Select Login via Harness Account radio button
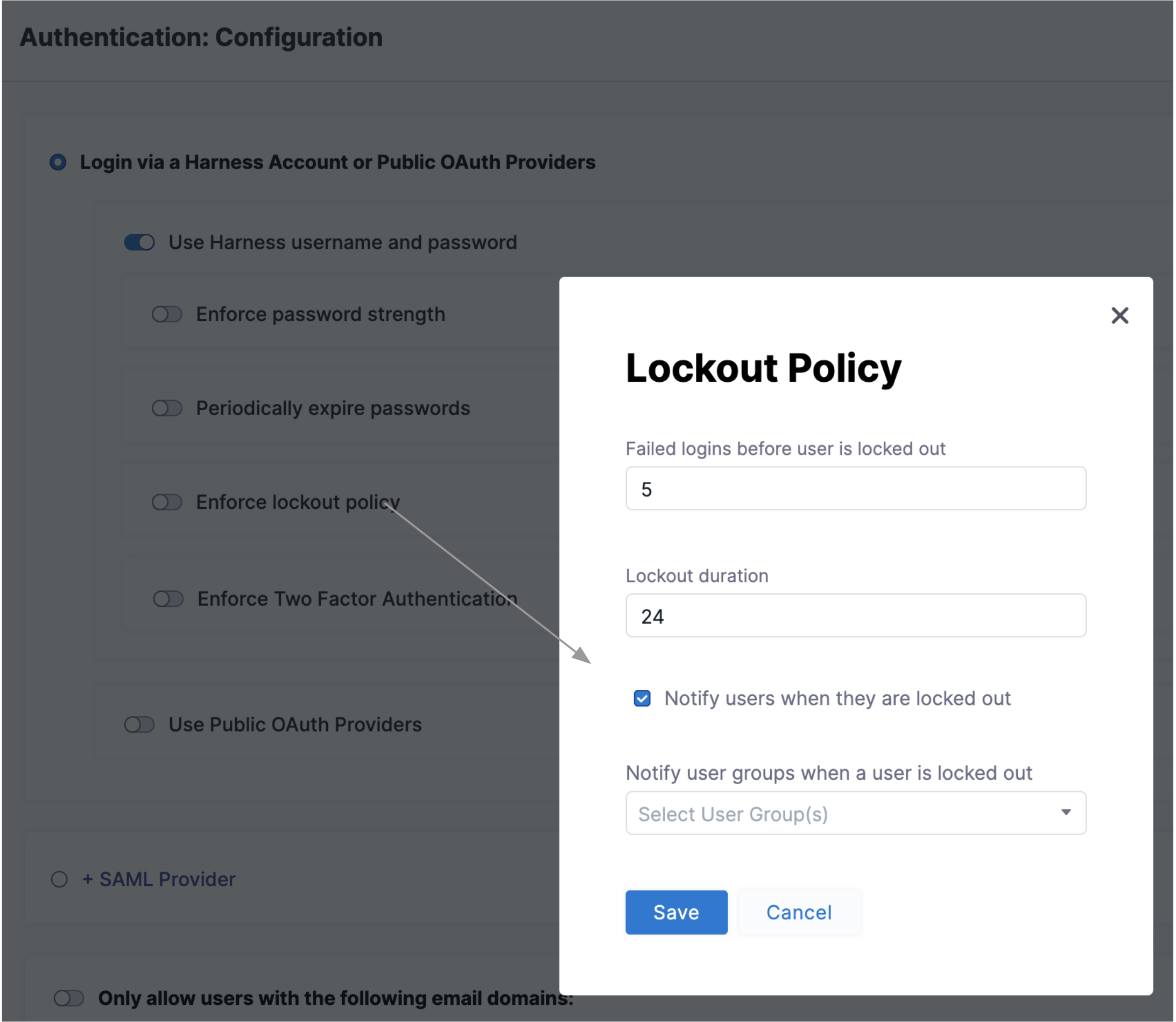The height and width of the screenshot is (1022, 1176). coord(58,163)
